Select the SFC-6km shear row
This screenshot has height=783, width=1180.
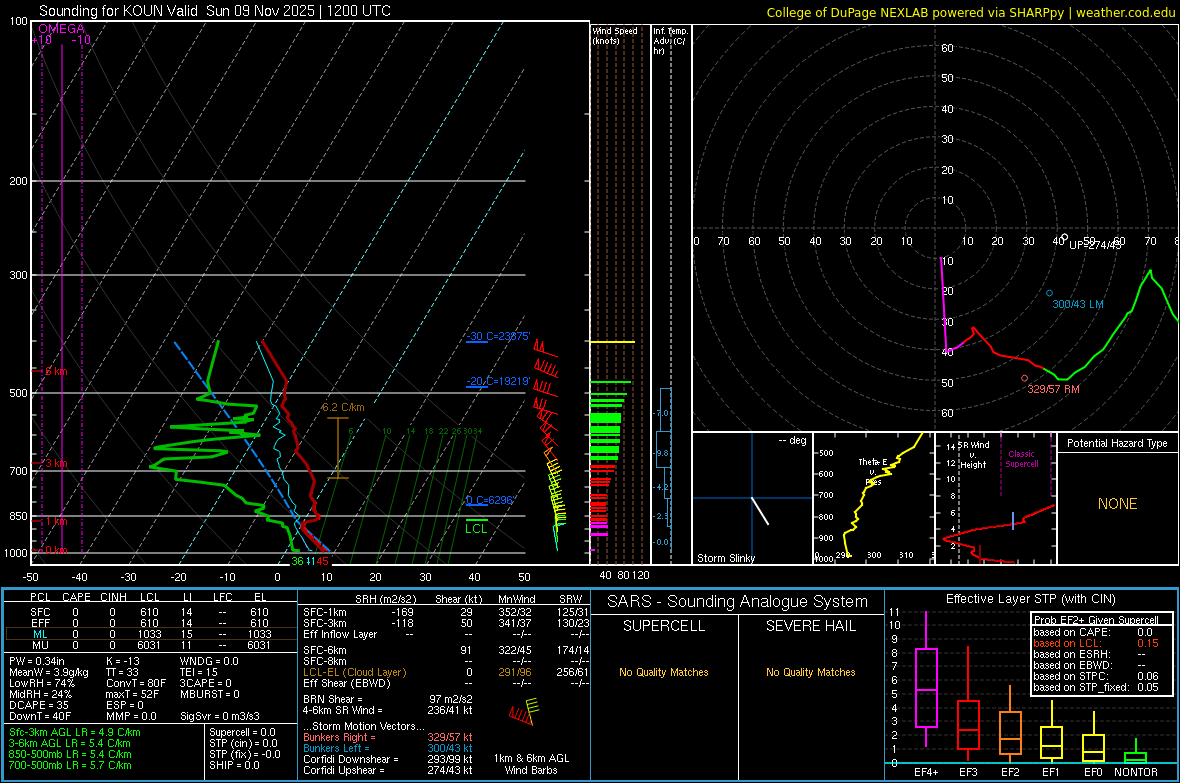click(x=446, y=650)
